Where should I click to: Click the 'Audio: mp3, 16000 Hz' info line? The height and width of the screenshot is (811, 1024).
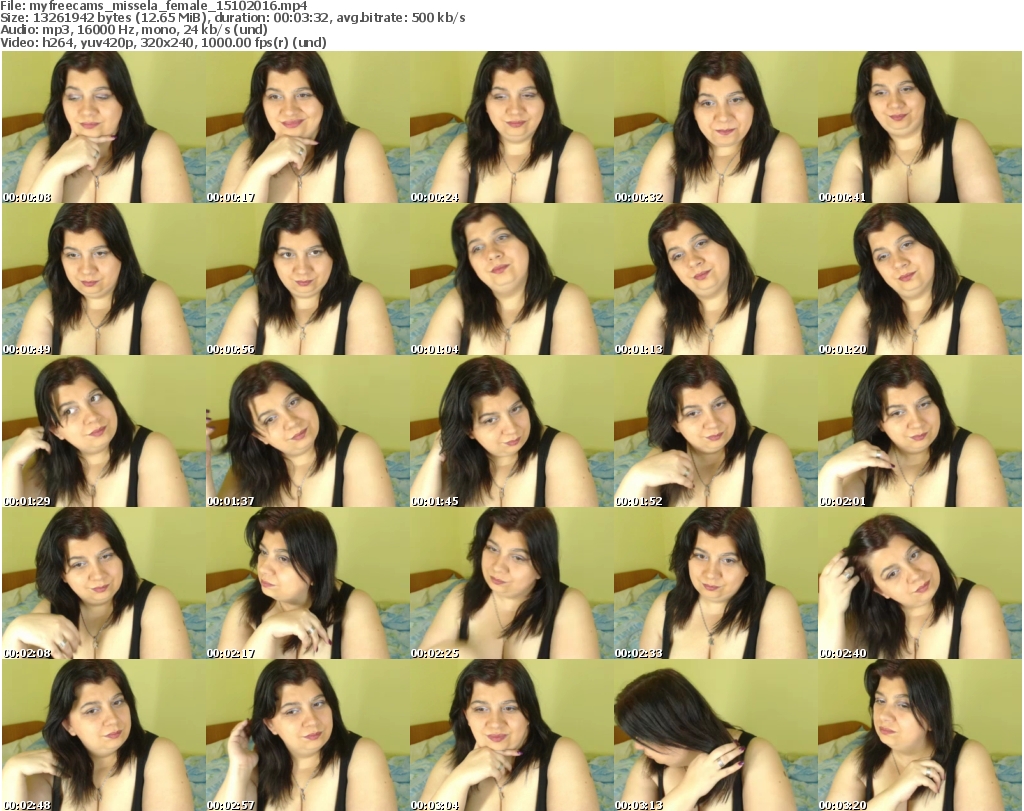point(134,30)
